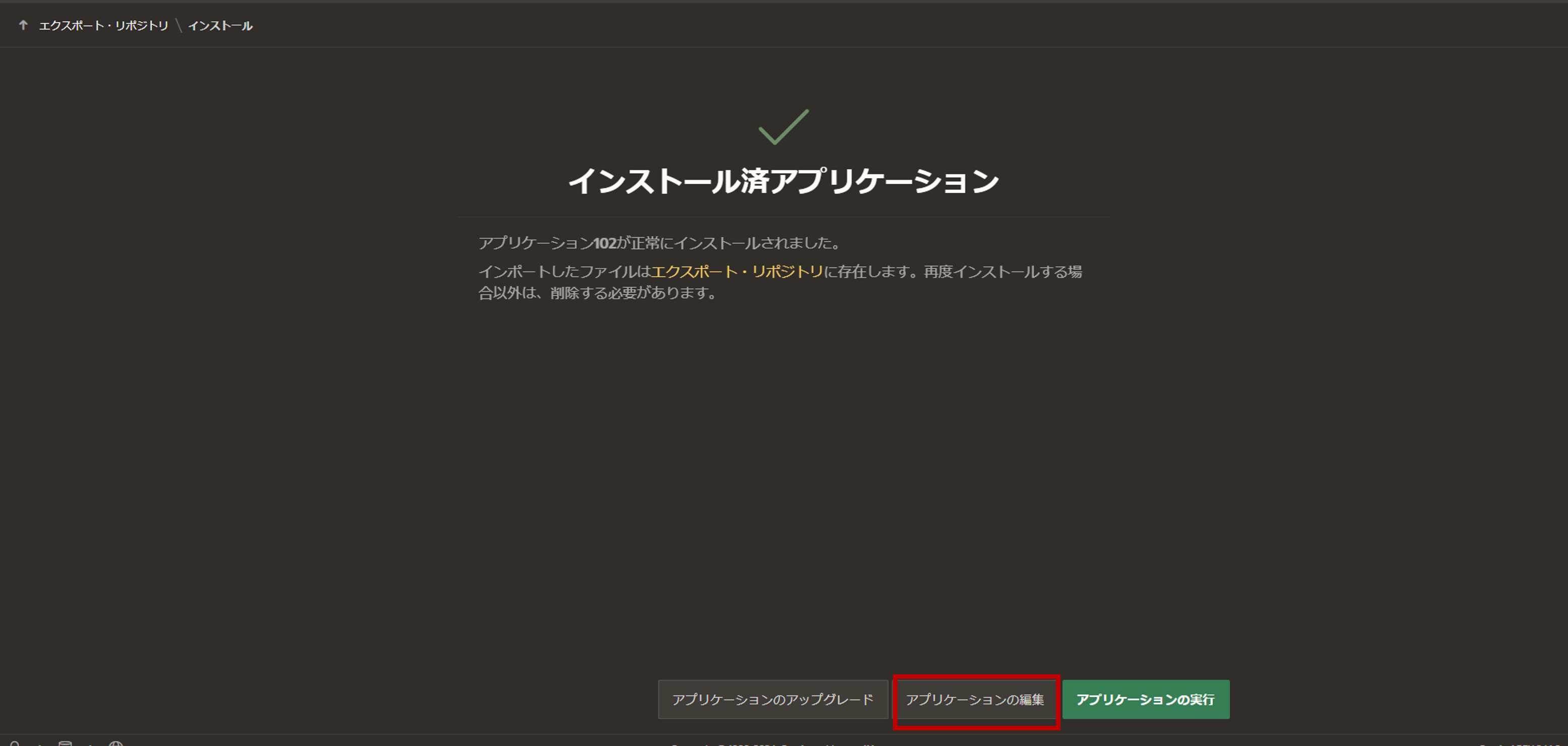Click the user account icon in the footer
Viewport: 1568px width, 746px height.
14,743
